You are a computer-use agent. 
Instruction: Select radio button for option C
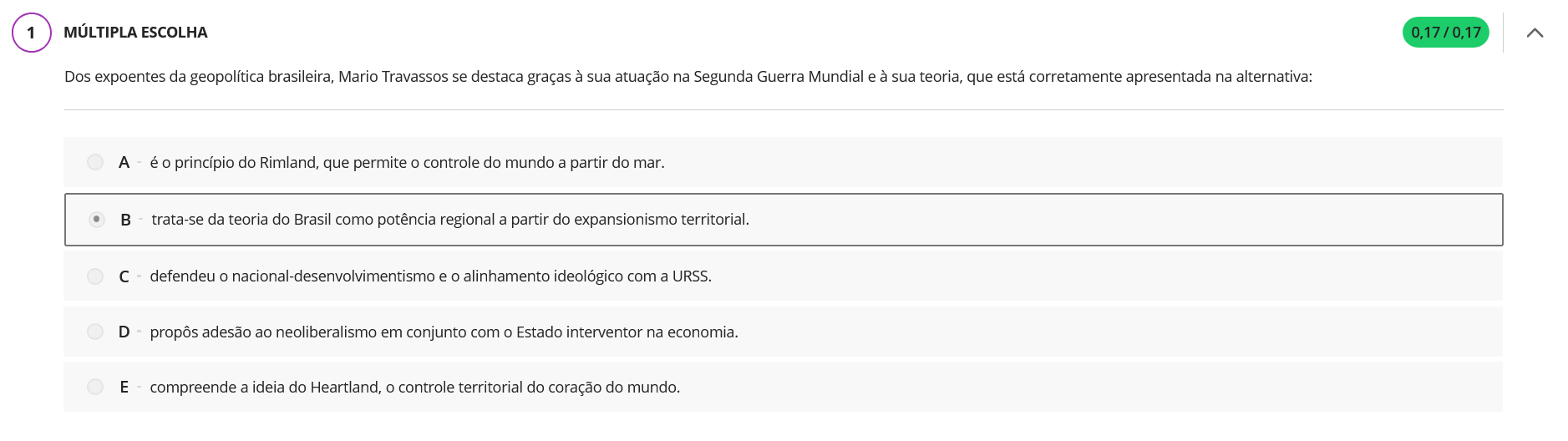[x=95, y=276]
